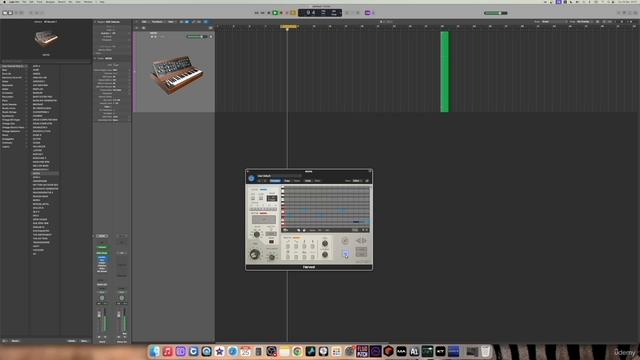Toggle the plugin window power button

coord(251,178)
